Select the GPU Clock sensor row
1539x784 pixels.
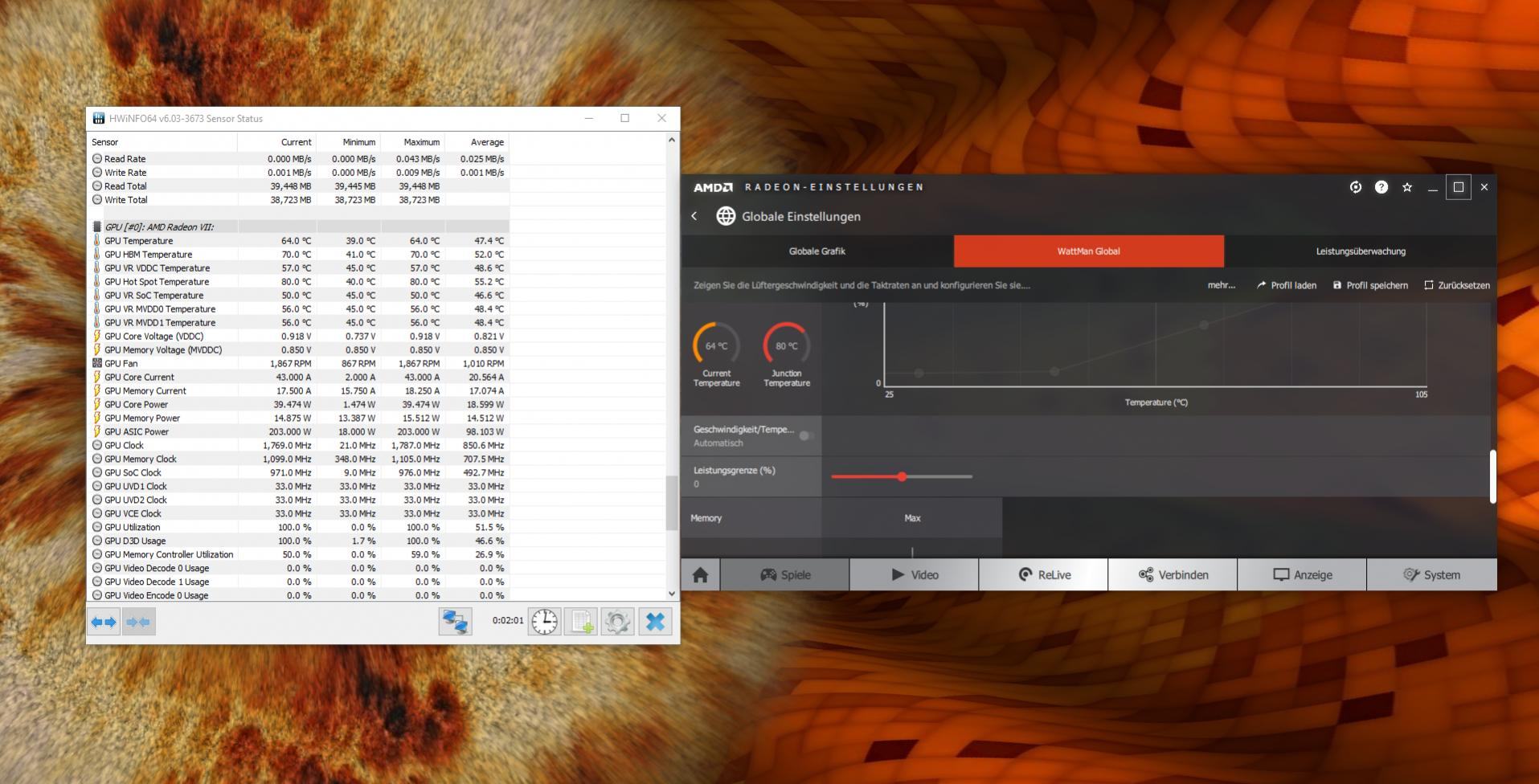click(x=298, y=445)
